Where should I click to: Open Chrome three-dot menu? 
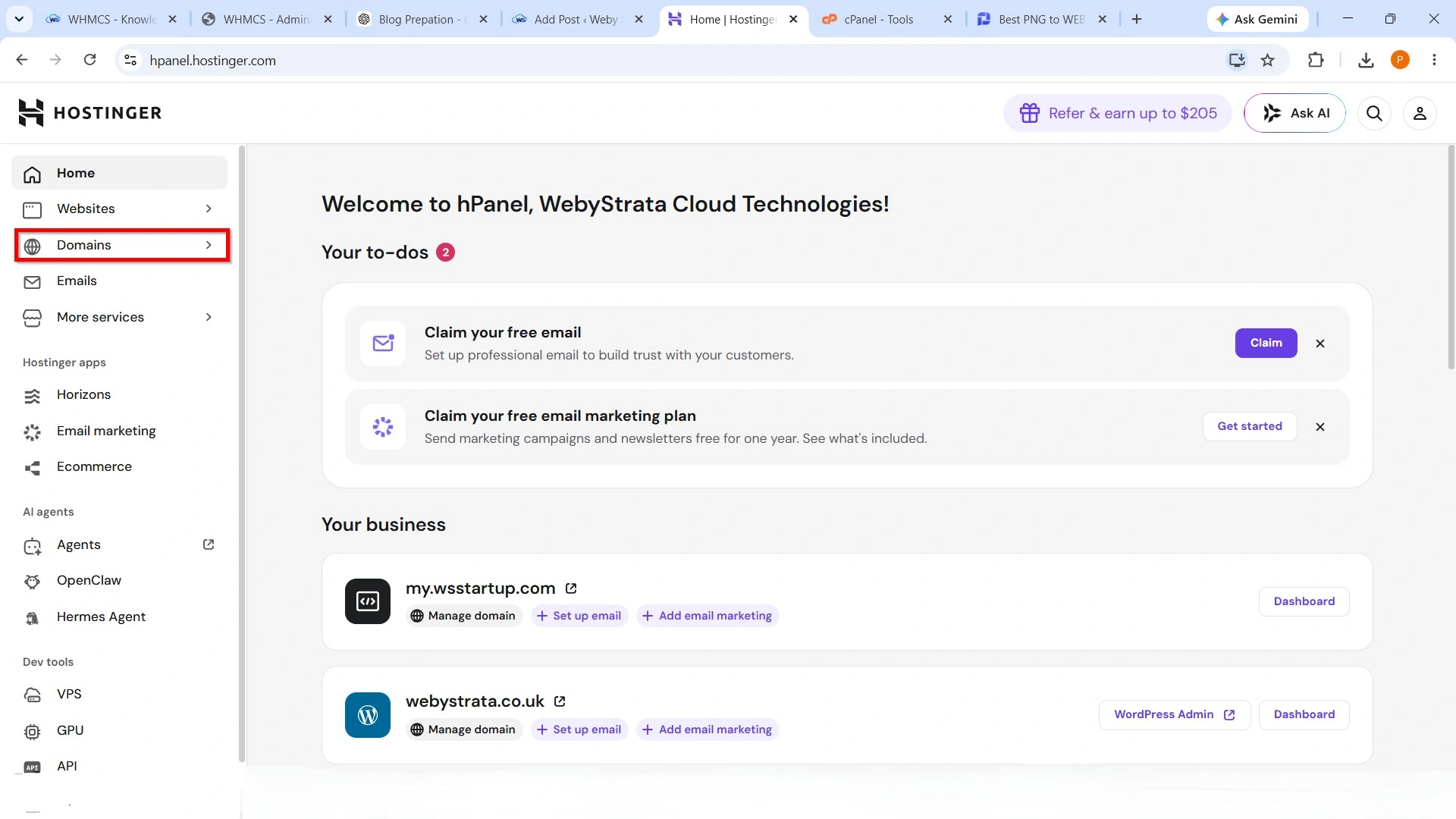point(1434,60)
